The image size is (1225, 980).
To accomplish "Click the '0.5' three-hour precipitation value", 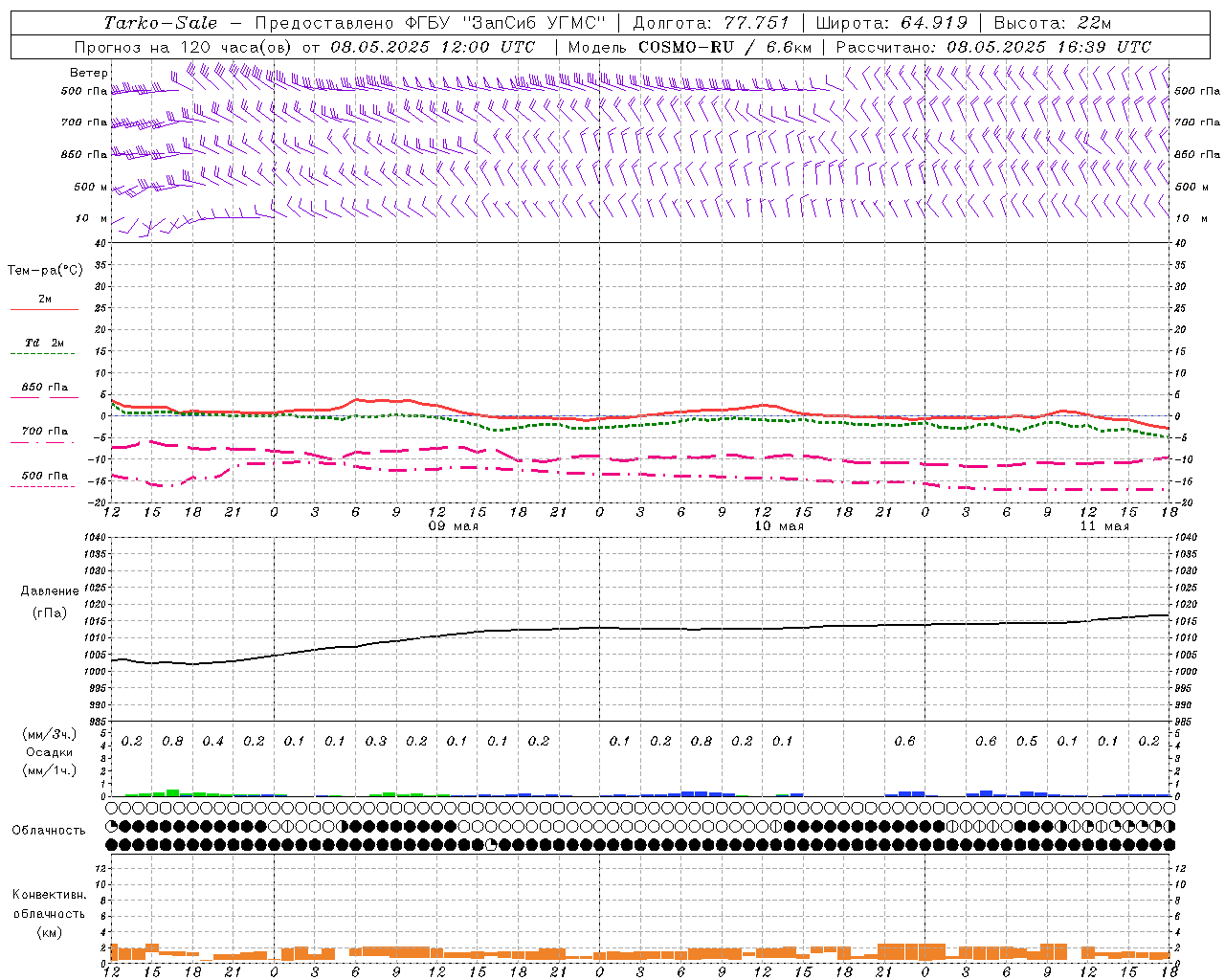I will (x=1026, y=742).
